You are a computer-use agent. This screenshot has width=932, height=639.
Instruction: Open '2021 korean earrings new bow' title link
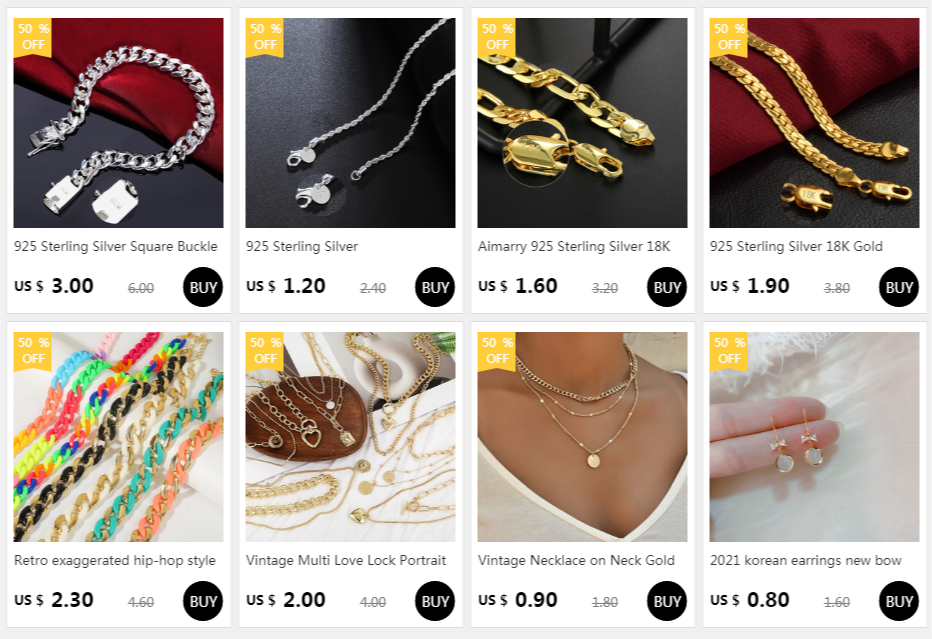click(805, 560)
